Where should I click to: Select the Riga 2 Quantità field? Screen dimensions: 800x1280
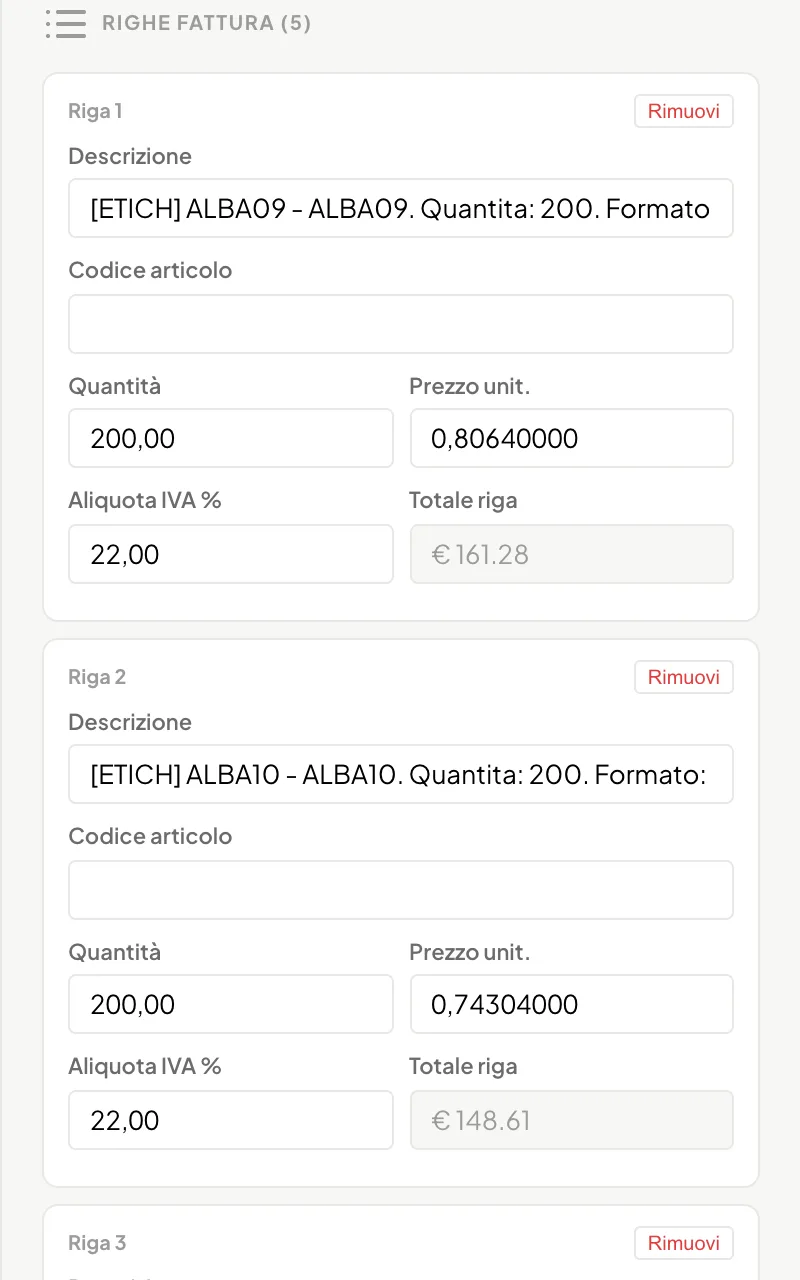point(231,1004)
